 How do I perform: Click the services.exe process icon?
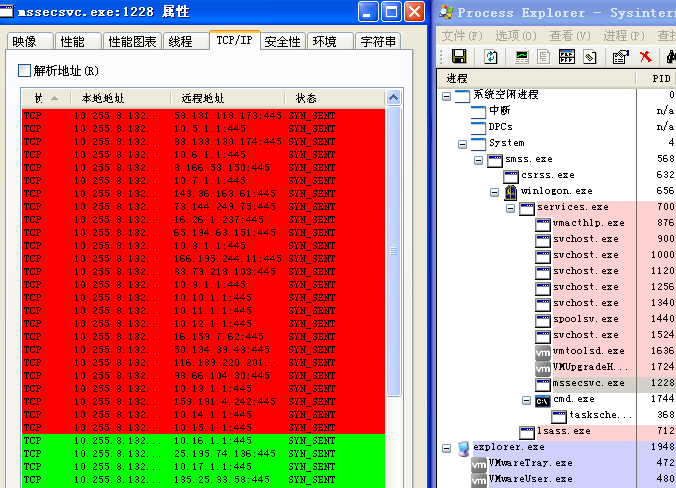[x=527, y=208]
